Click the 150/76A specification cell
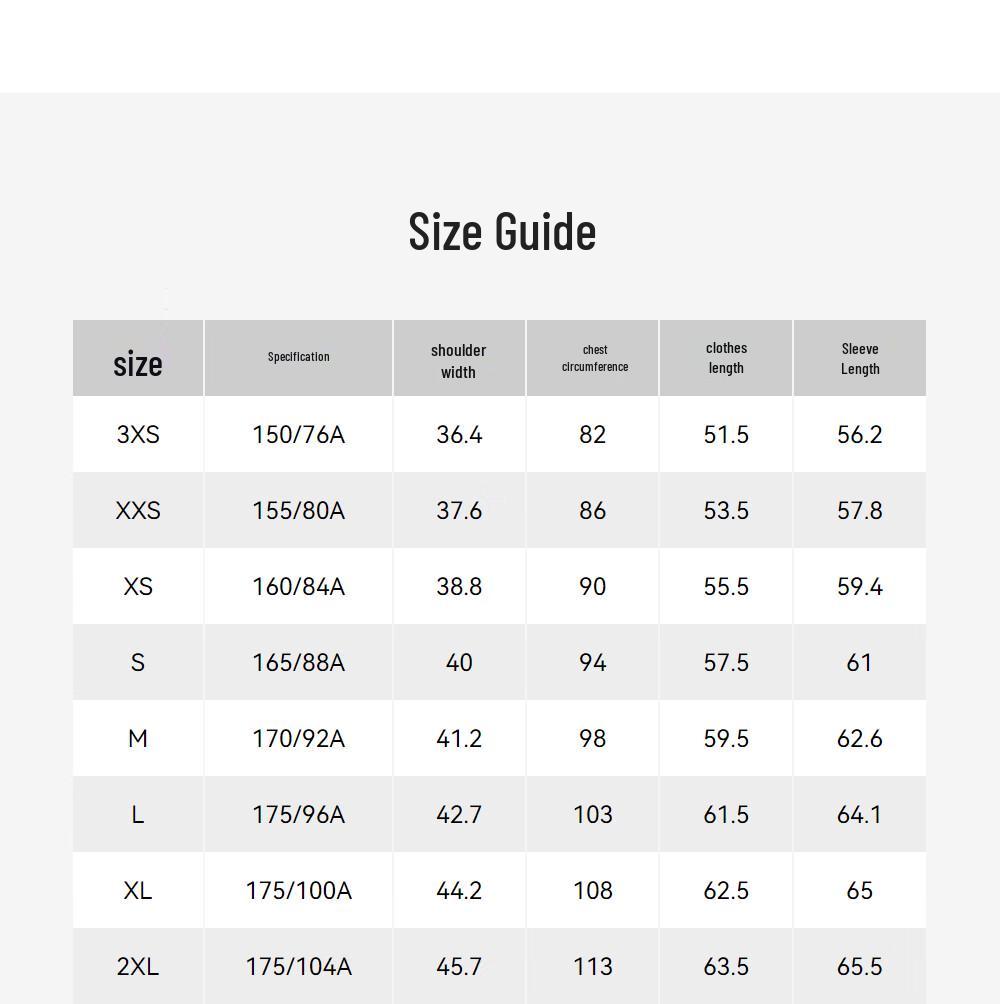Image resolution: width=1000 pixels, height=1004 pixels. (x=298, y=435)
